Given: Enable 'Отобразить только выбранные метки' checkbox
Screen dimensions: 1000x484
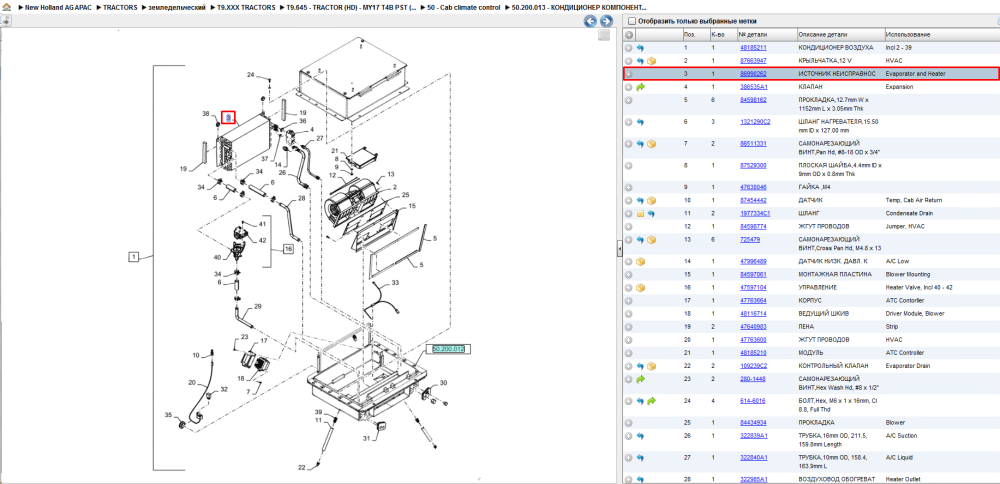Looking at the screenshot, I should (631, 21).
